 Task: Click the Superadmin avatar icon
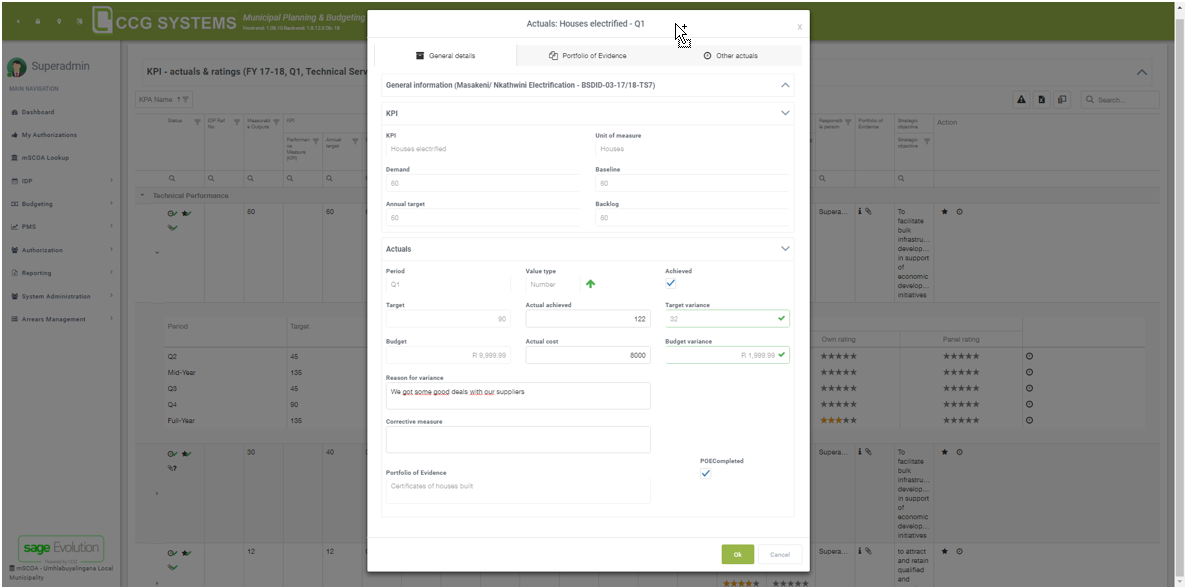pyautogui.click(x=17, y=67)
